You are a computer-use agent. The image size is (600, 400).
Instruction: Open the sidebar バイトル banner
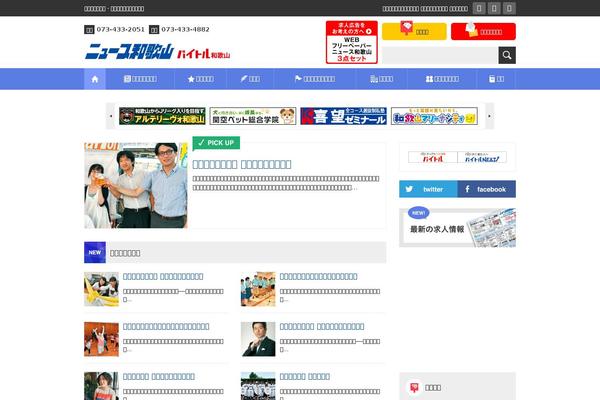433,157
